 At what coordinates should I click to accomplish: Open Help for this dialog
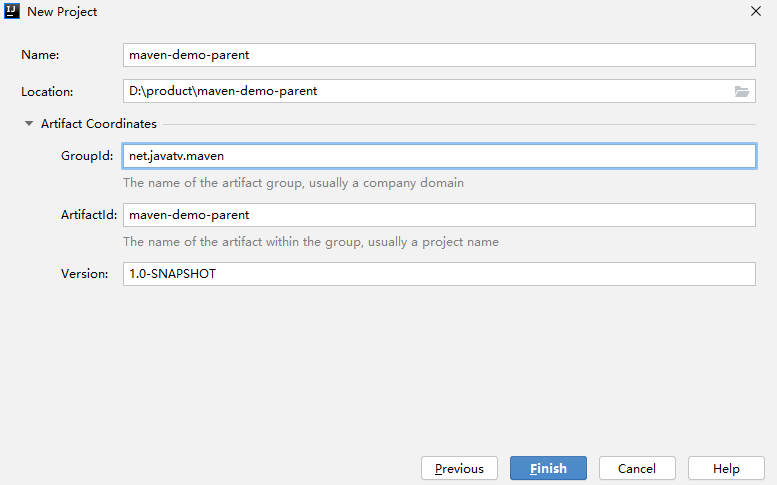tap(726, 468)
